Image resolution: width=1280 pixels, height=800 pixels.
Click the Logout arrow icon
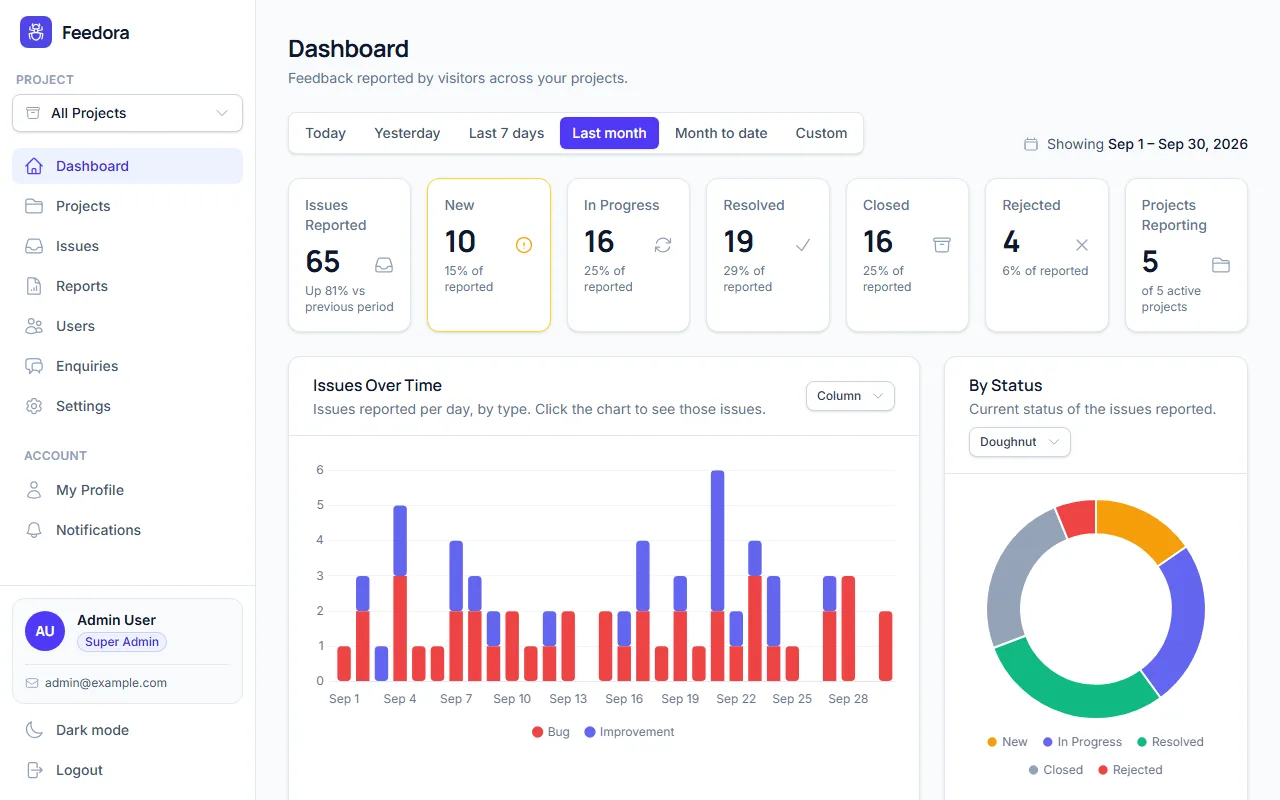[x=34, y=770]
